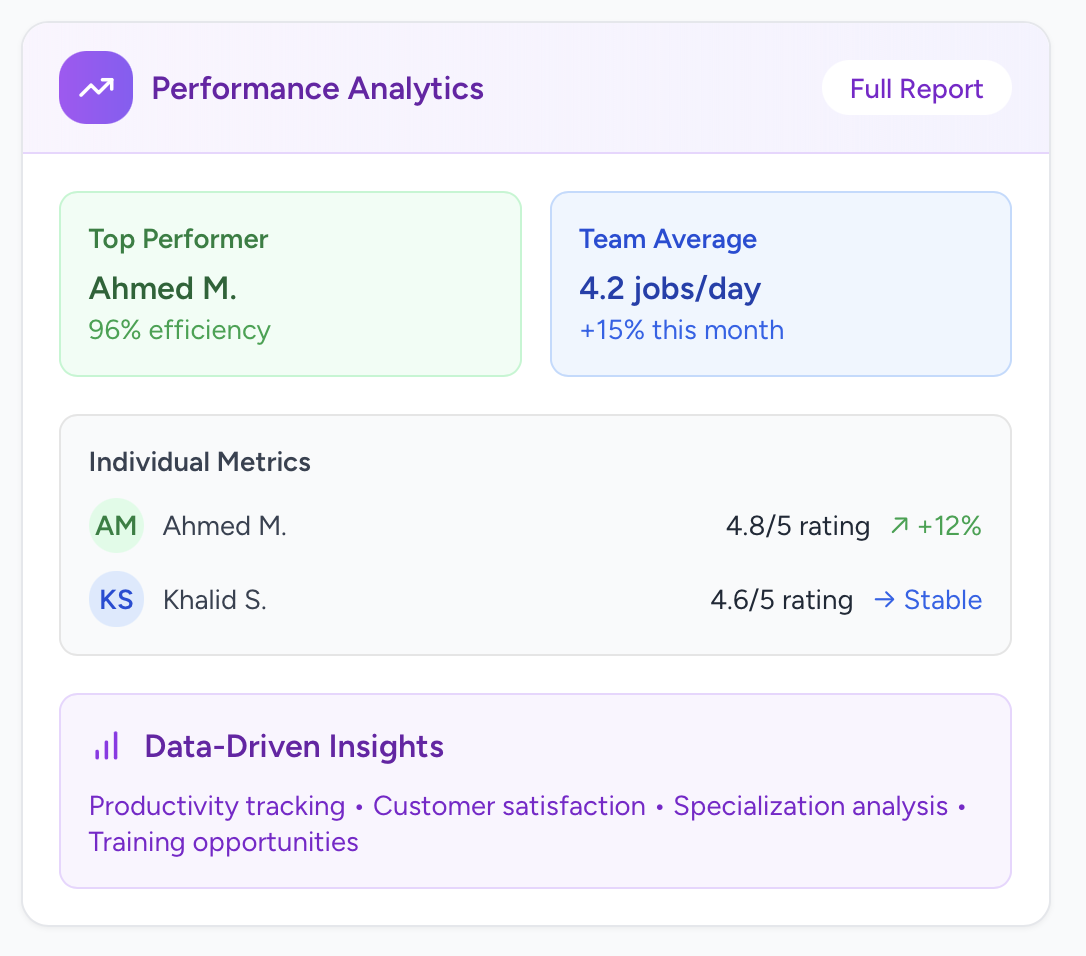This screenshot has width=1086, height=956.
Task: Click the Performance Analytics heading
Action: click(317, 89)
